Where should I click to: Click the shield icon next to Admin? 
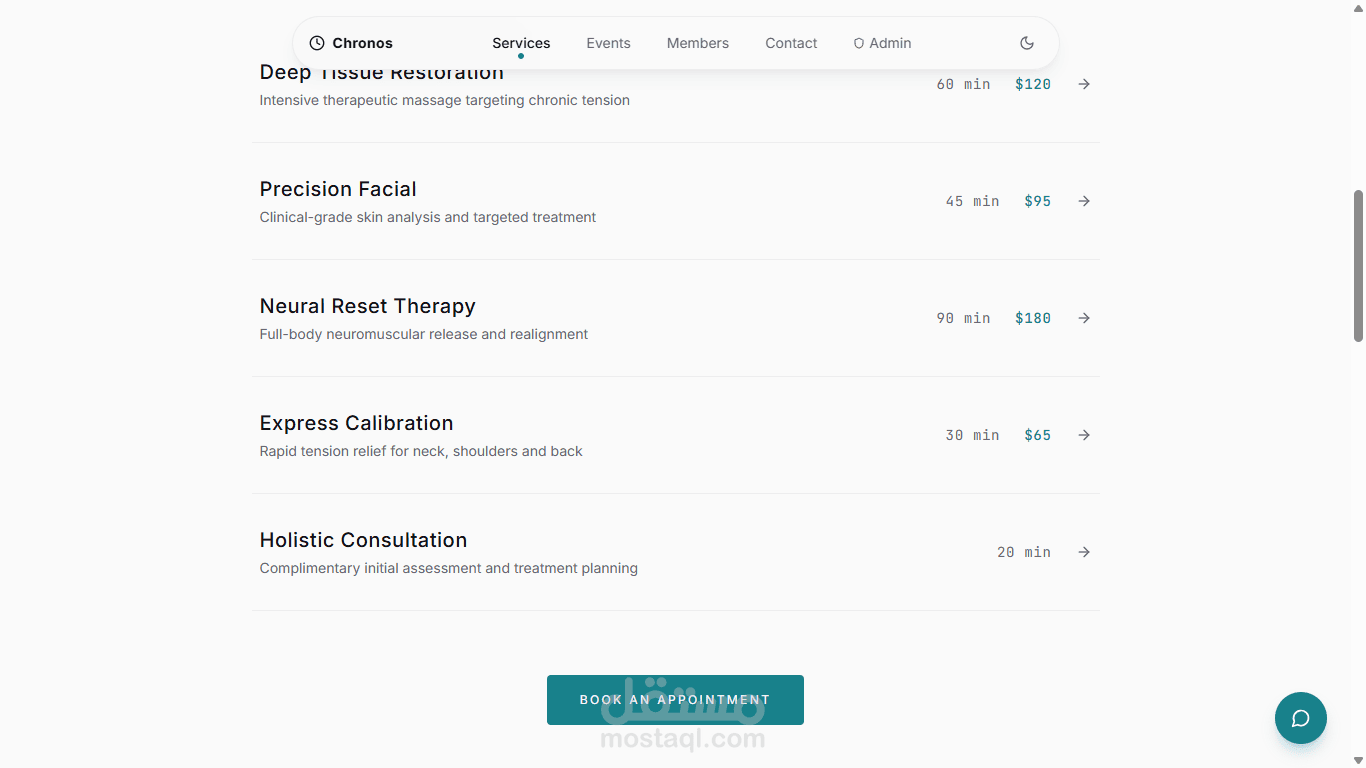coord(858,43)
